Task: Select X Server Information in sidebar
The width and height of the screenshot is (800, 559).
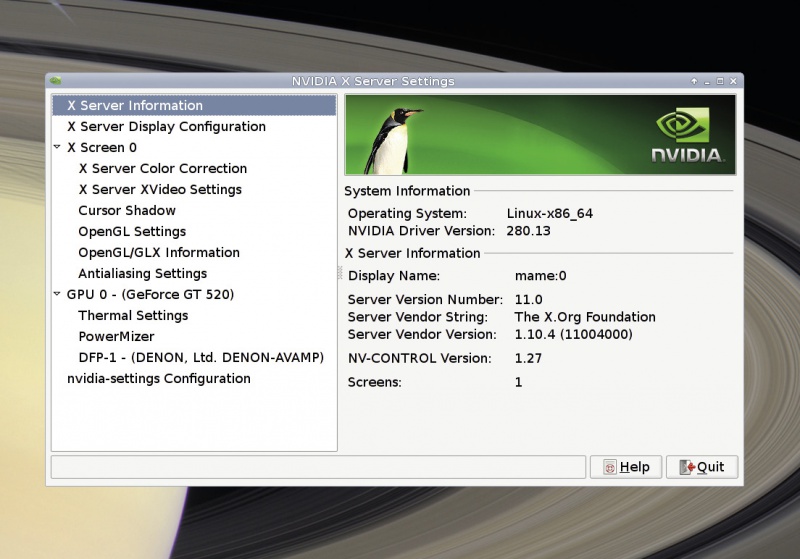Action: (194, 106)
